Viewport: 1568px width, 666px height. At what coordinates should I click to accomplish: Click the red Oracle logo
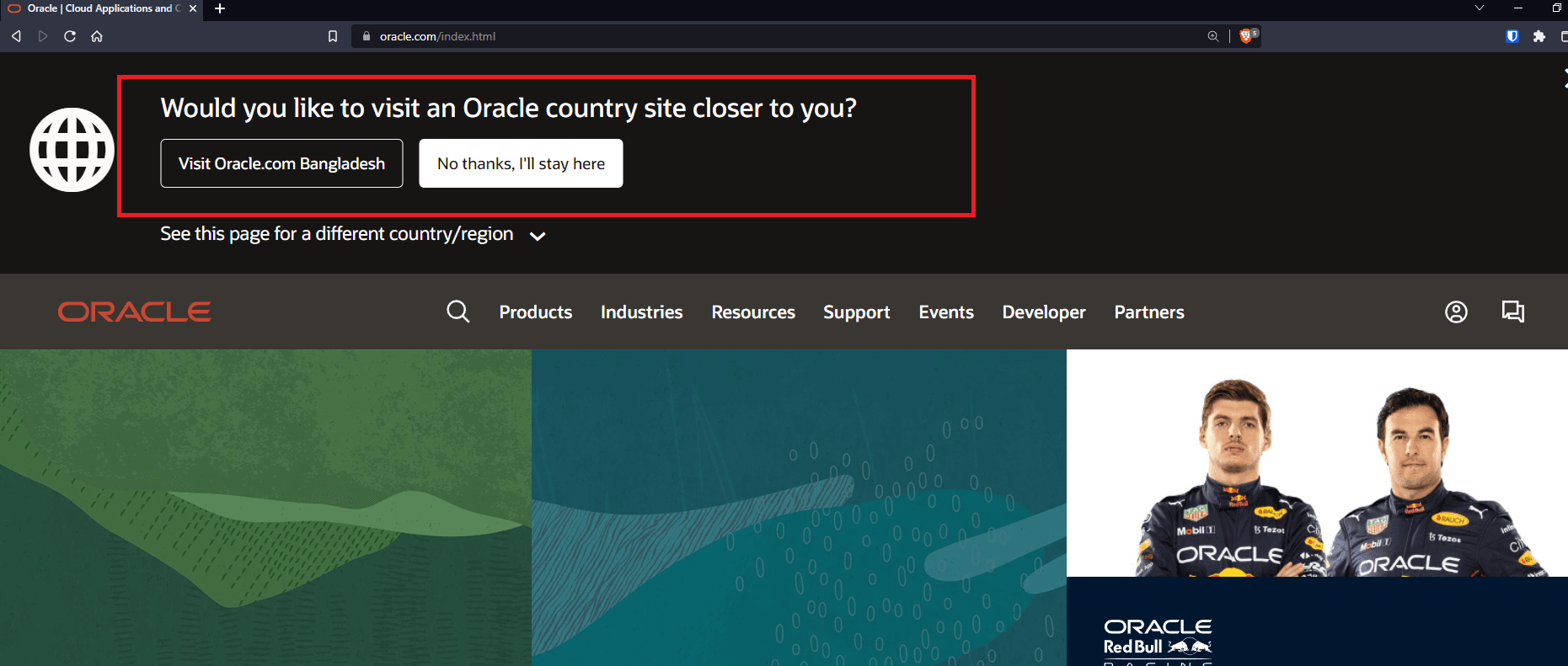click(x=134, y=312)
